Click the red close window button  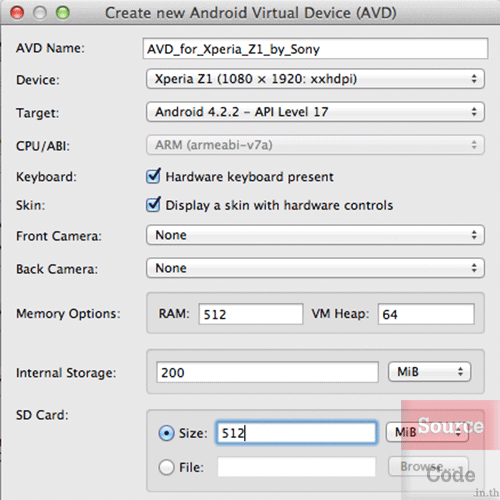pos(17,13)
